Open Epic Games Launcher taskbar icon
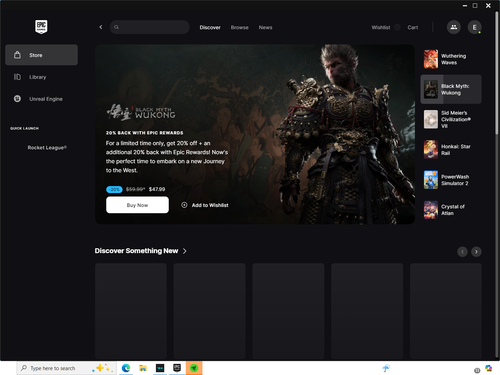The height and width of the screenshot is (375, 500). pos(177,368)
